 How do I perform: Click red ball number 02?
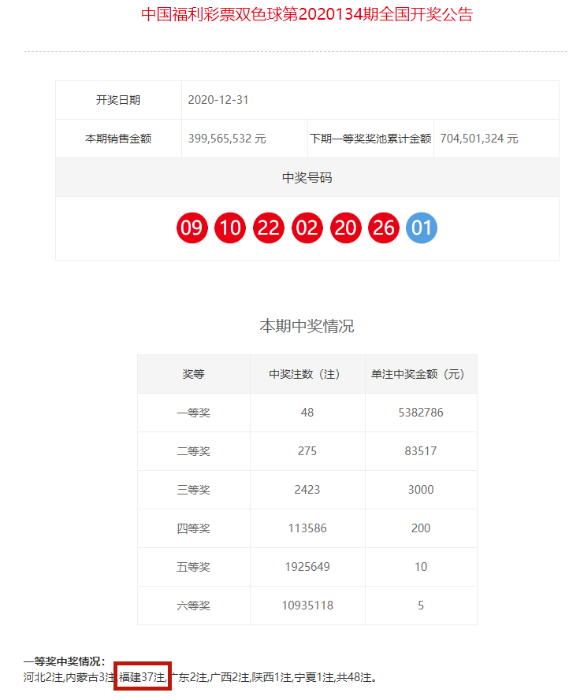pos(307,228)
